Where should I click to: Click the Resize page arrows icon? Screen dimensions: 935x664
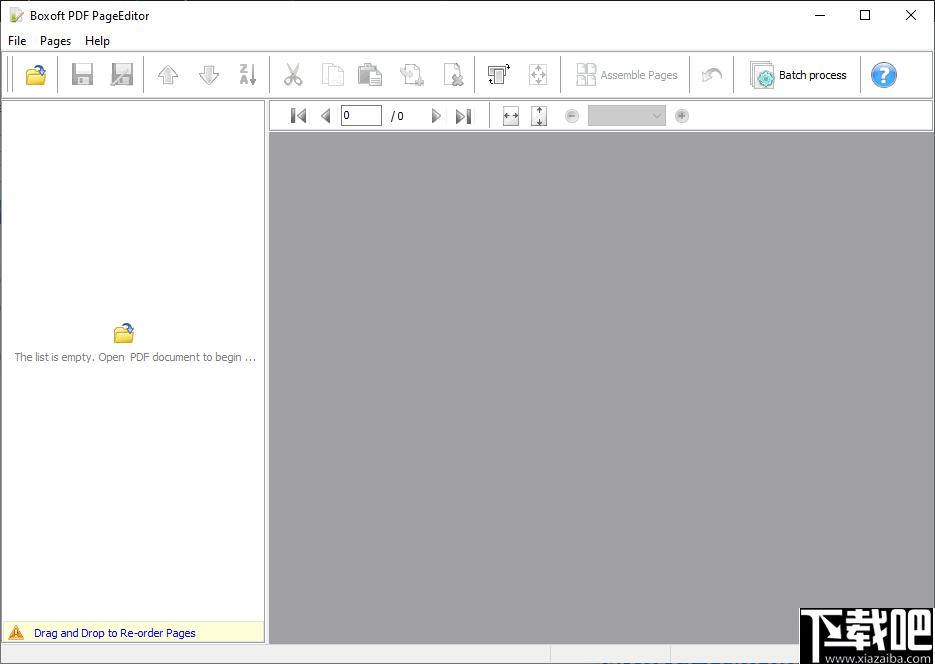pos(538,75)
